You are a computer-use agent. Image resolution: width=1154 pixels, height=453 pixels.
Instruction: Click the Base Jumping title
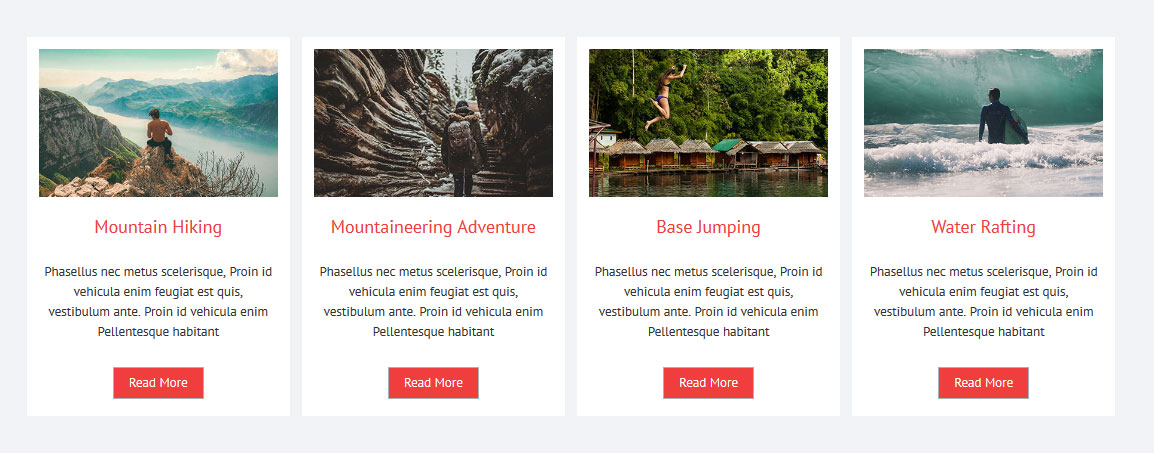(708, 227)
